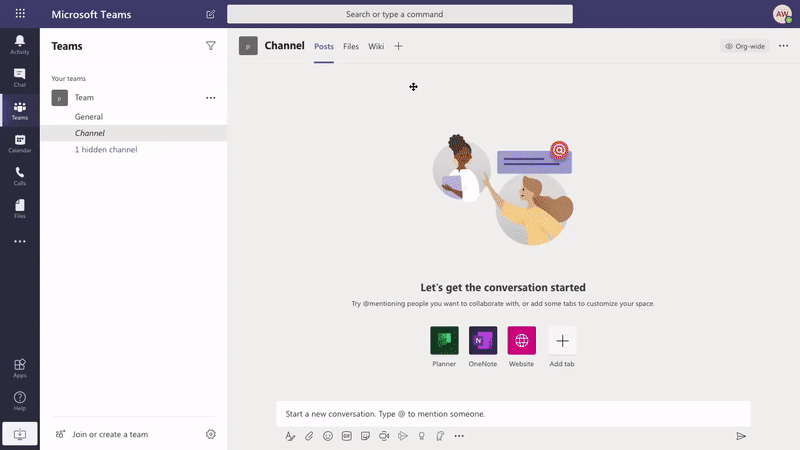Open the user profile avatar
Image resolution: width=800 pixels, height=450 pixels.
782,14
